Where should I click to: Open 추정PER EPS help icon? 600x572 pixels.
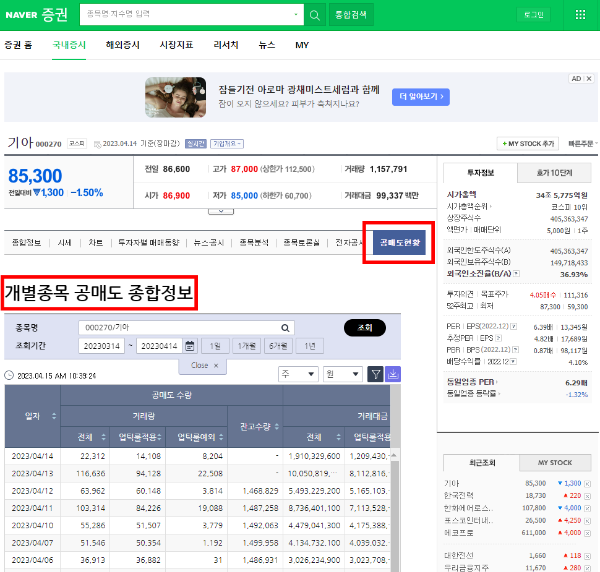[499, 338]
